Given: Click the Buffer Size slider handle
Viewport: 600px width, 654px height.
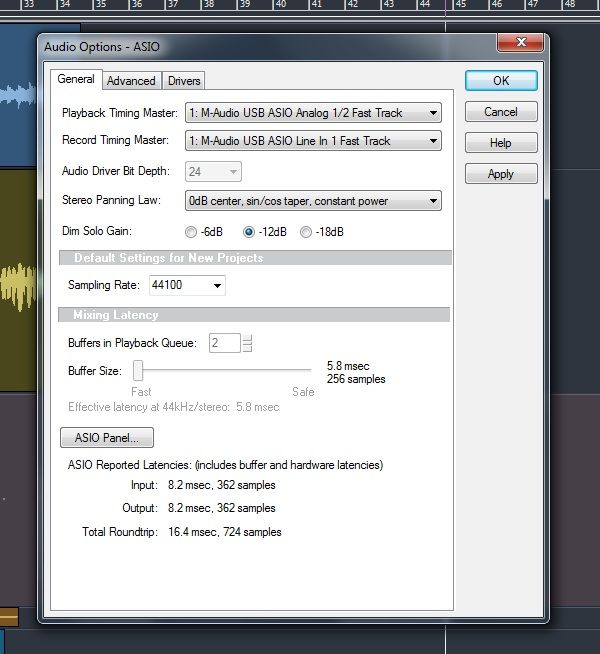Looking at the screenshot, I should click(x=140, y=370).
